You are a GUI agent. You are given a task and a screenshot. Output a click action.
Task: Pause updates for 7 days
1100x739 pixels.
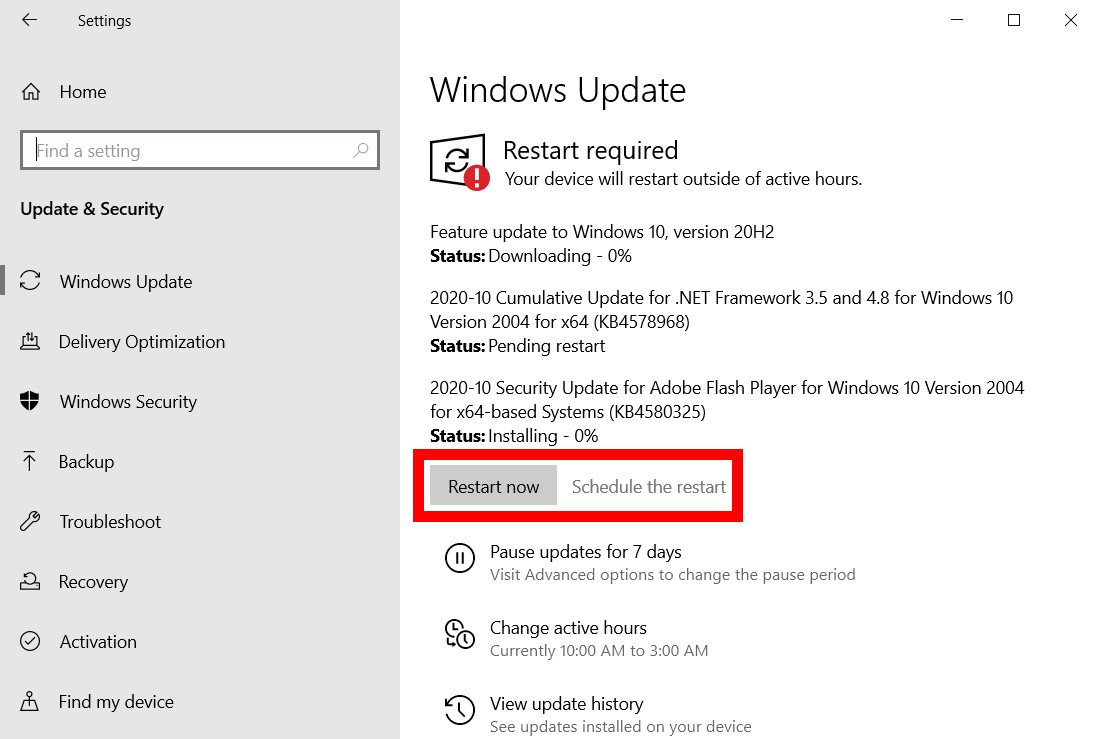tap(585, 551)
